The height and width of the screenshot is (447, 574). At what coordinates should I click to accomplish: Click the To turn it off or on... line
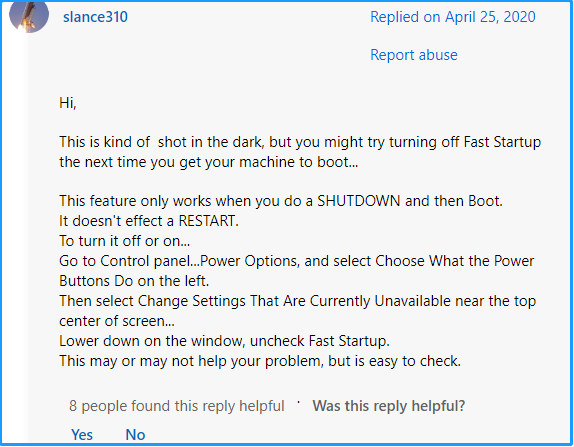click(x=124, y=241)
